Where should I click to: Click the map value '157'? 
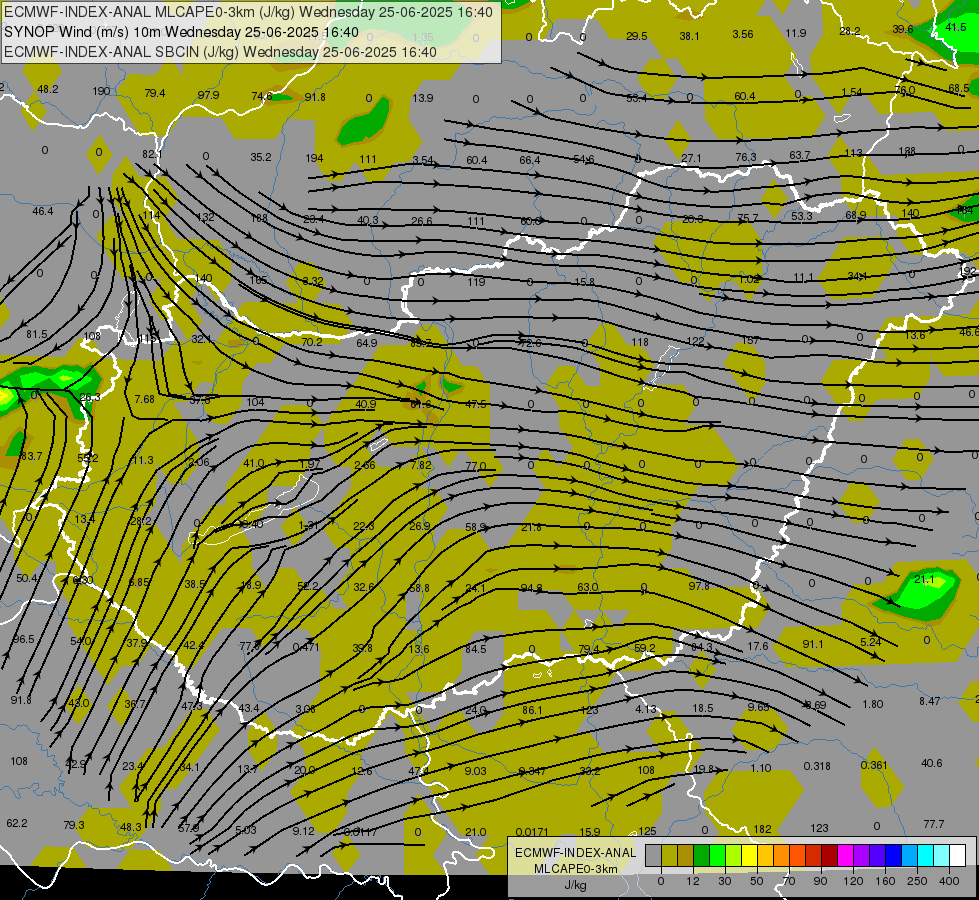pyautogui.click(x=750, y=340)
